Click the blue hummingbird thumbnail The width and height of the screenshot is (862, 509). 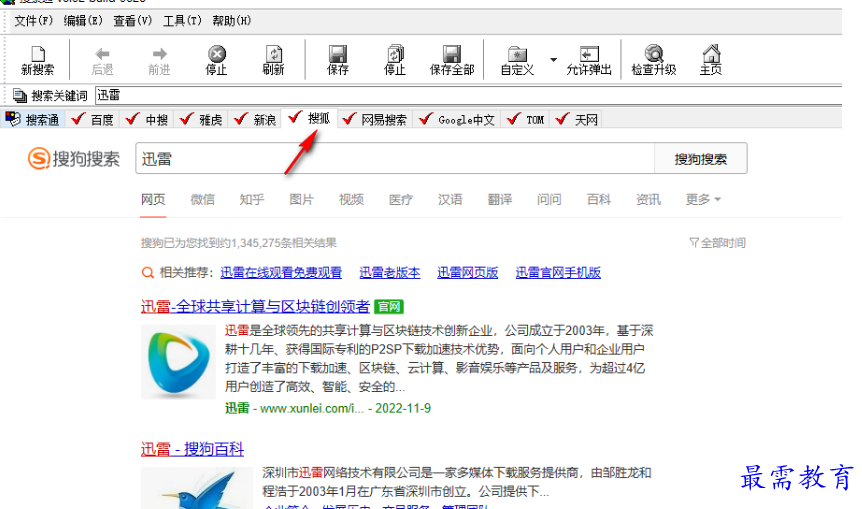197,488
